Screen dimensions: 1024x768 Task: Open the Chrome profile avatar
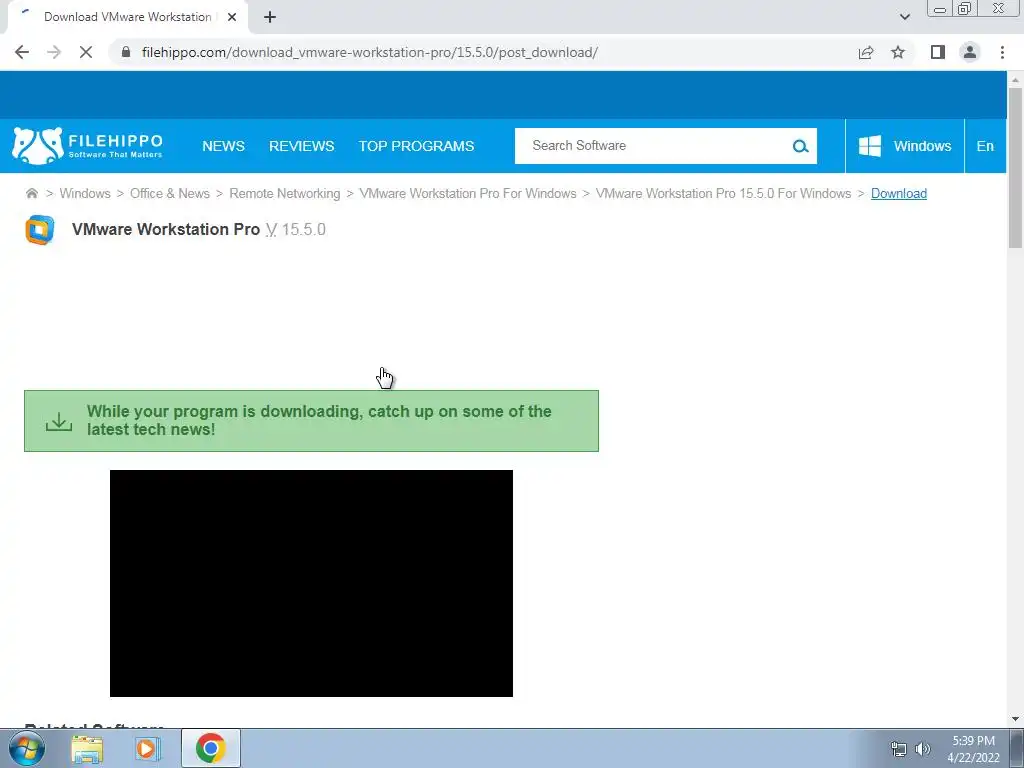click(970, 52)
